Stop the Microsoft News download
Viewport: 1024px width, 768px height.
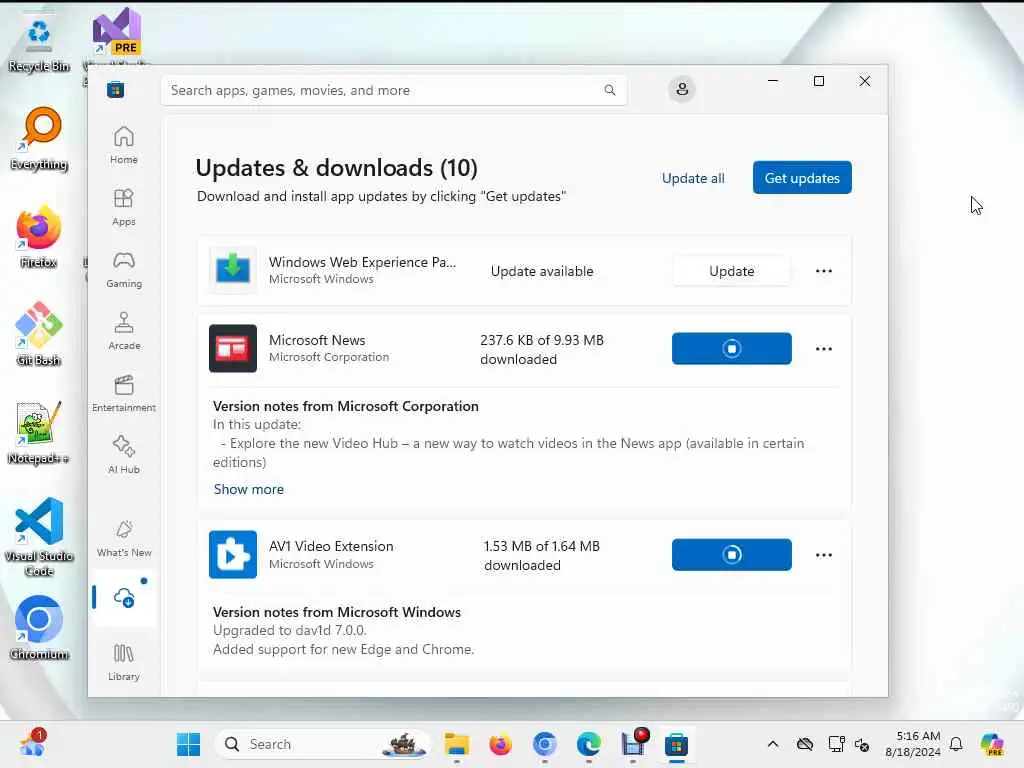731,349
